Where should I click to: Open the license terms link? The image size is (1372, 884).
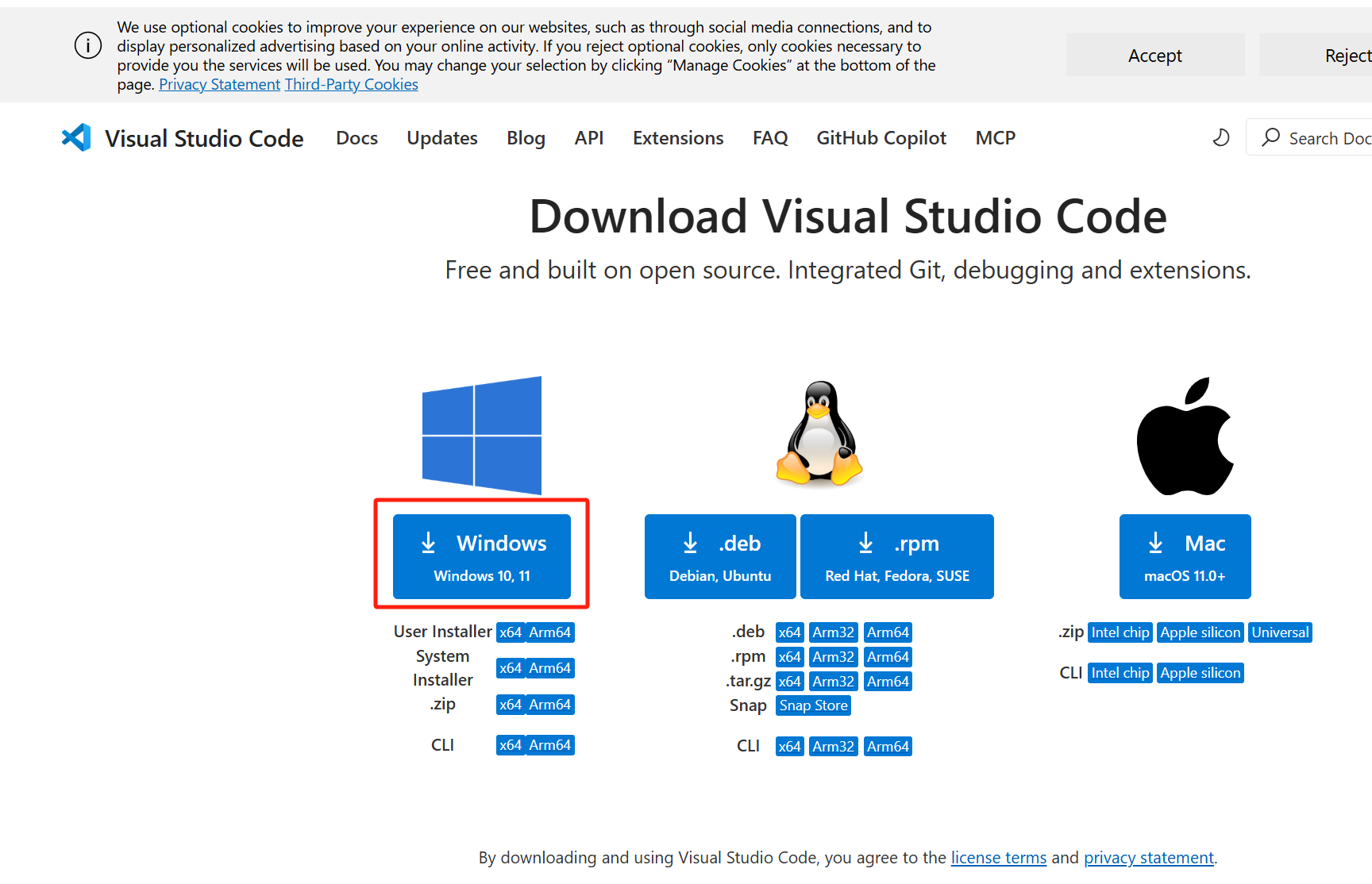click(x=999, y=858)
